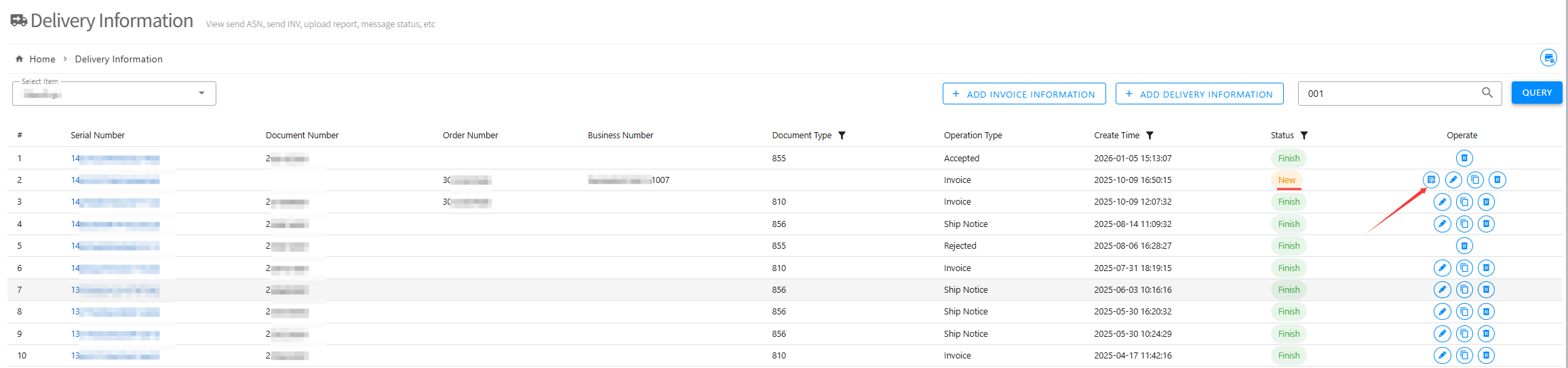1568x368 pixels.
Task: Delete the row 10 Invoice record
Action: [1486, 355]
